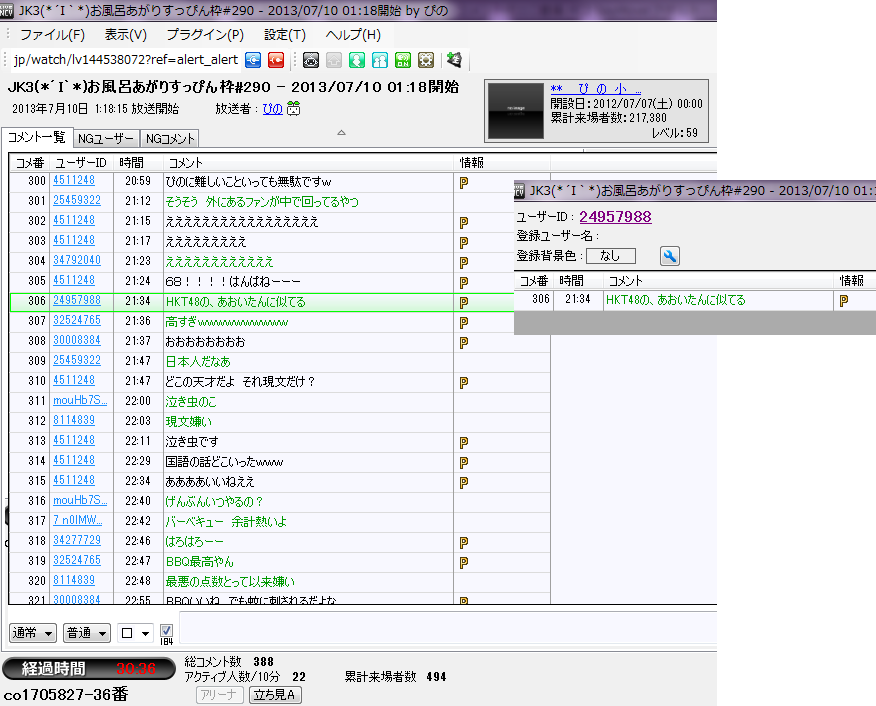
Task: Click the green ON toolbar icon
Action: tap(403, 60)
